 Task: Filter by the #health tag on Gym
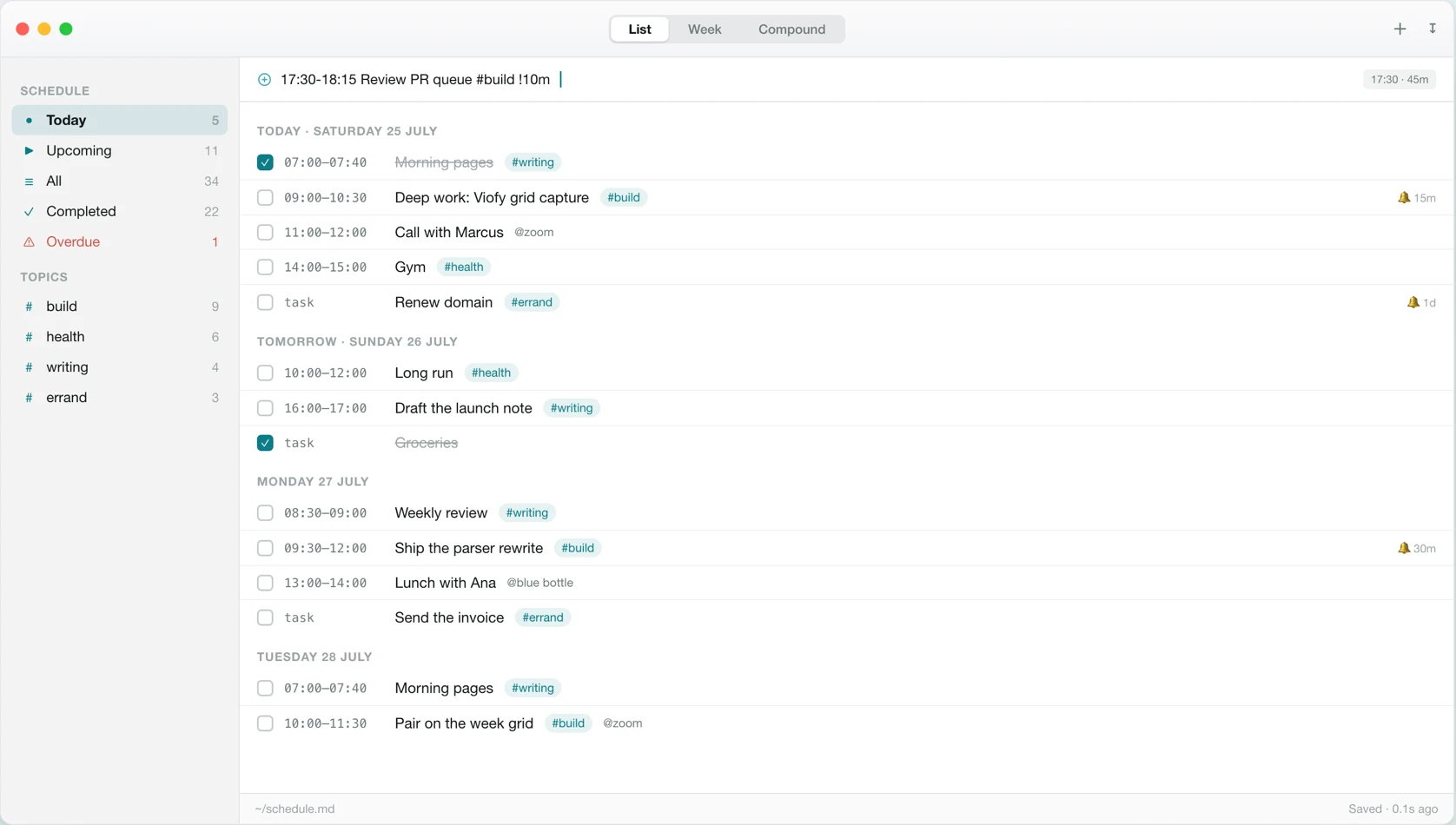464,267
